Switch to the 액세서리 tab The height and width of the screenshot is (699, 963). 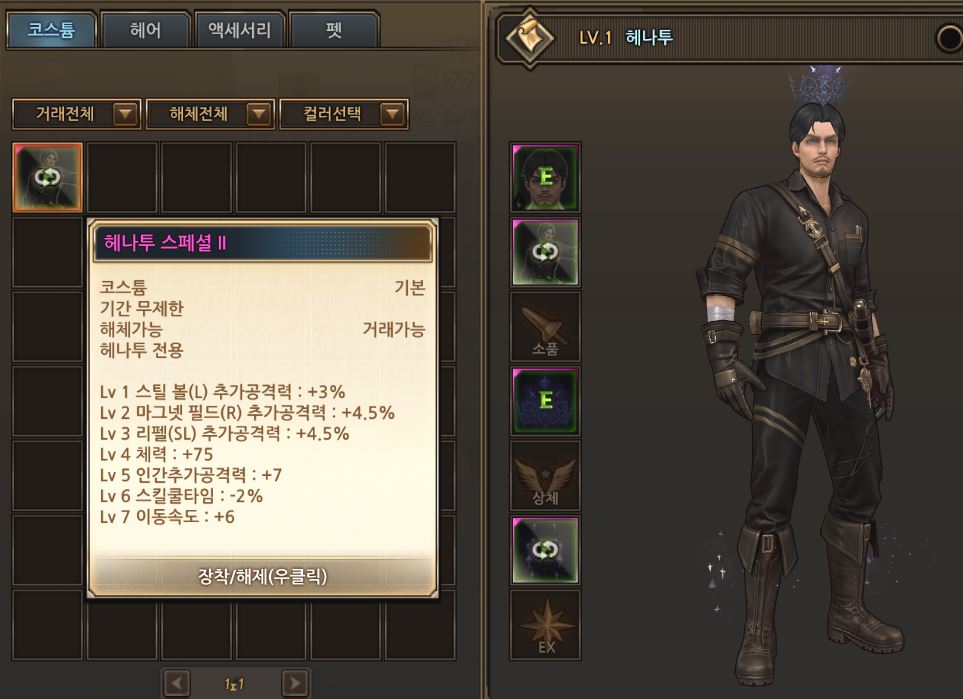240,29
